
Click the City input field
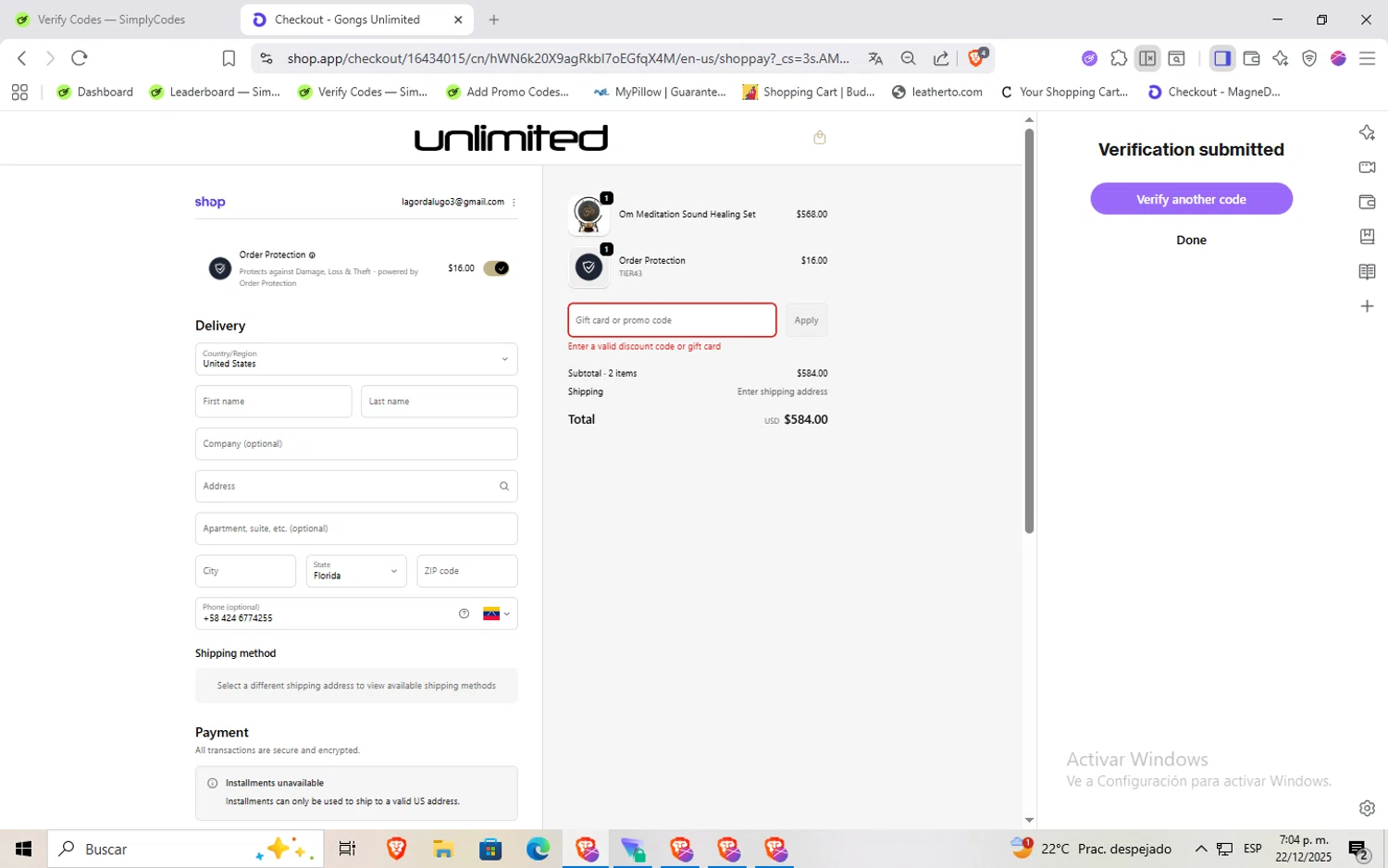tap(245, 571)
